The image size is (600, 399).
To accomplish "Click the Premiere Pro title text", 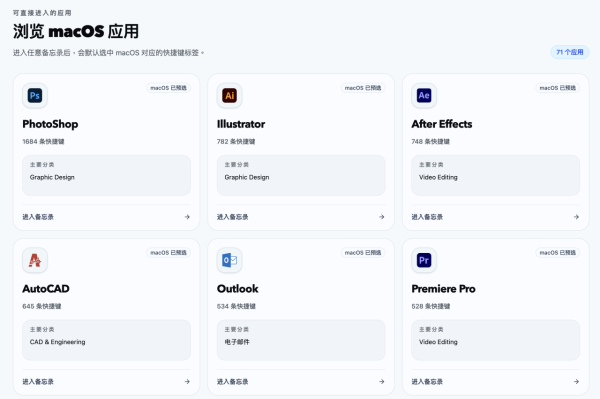I will [443, 288].
